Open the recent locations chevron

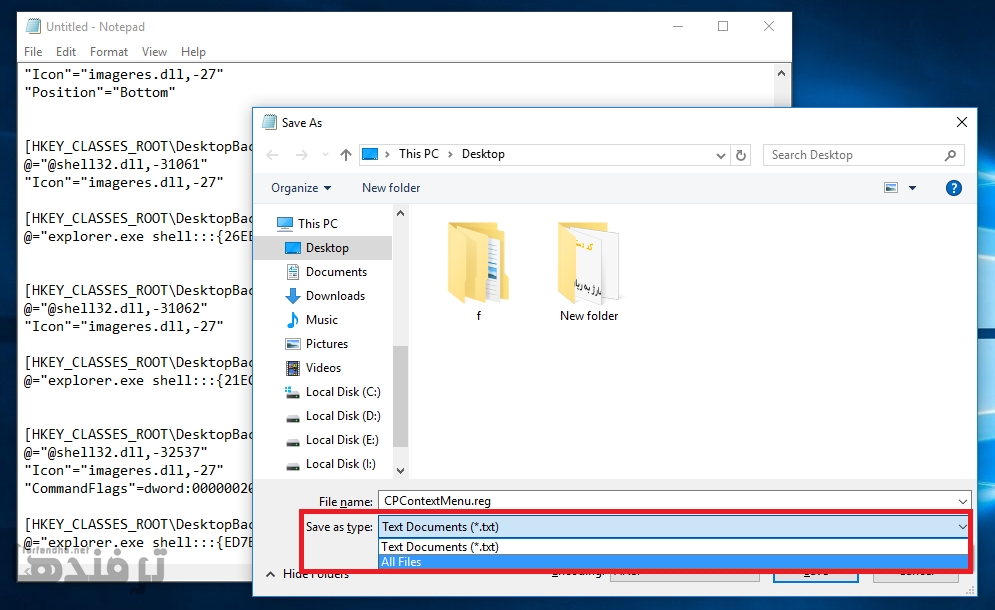(x=326, y=155)
